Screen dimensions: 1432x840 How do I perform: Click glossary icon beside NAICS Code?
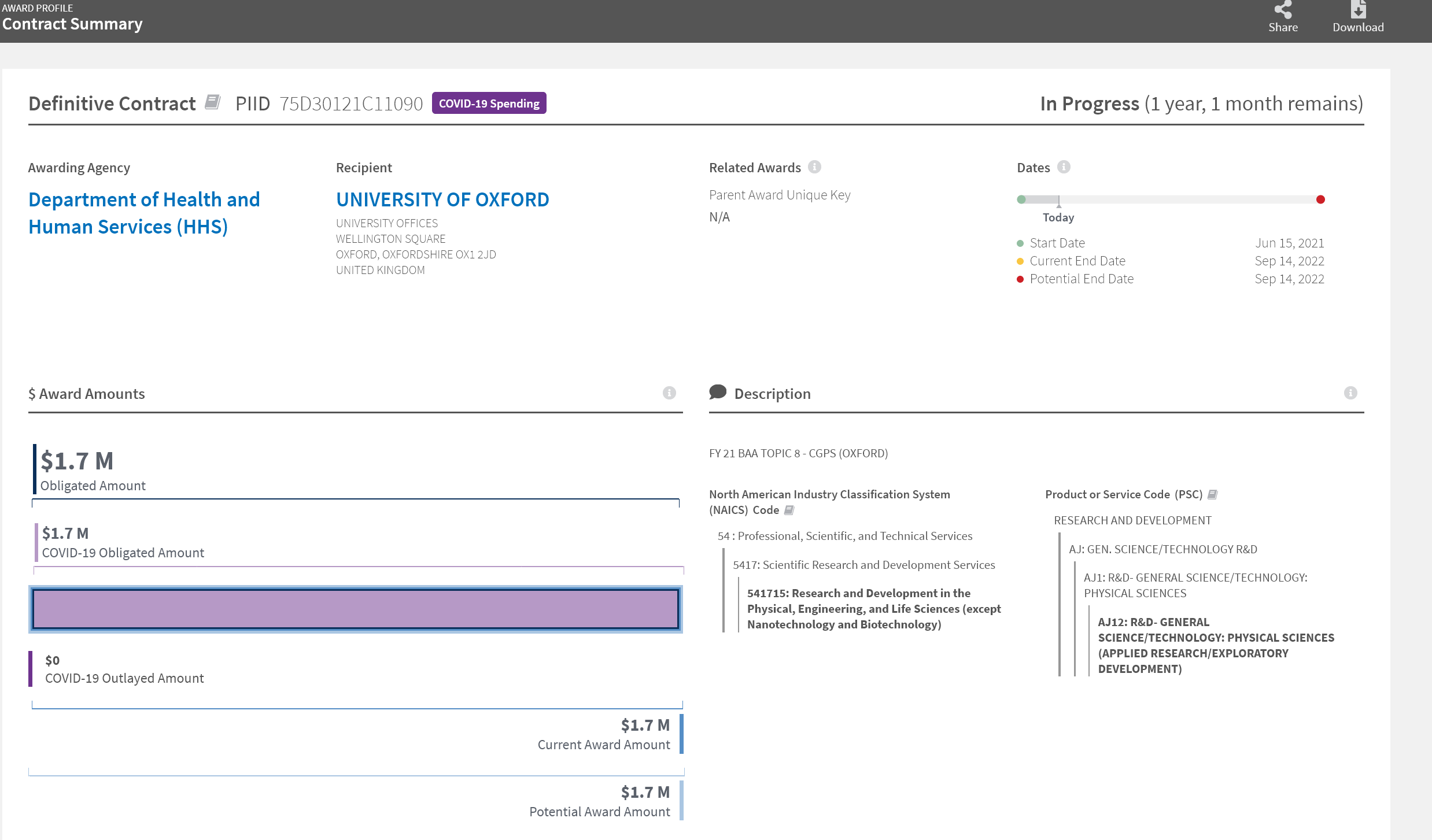(x=789, y=510)
